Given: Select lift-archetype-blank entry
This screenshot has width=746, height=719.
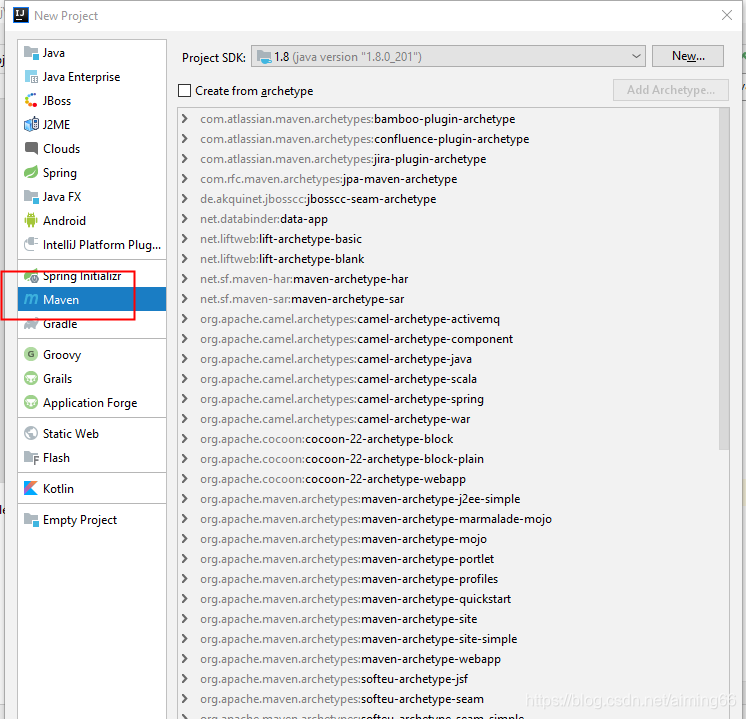Looking at the screenshot, I should coord(282,259).
